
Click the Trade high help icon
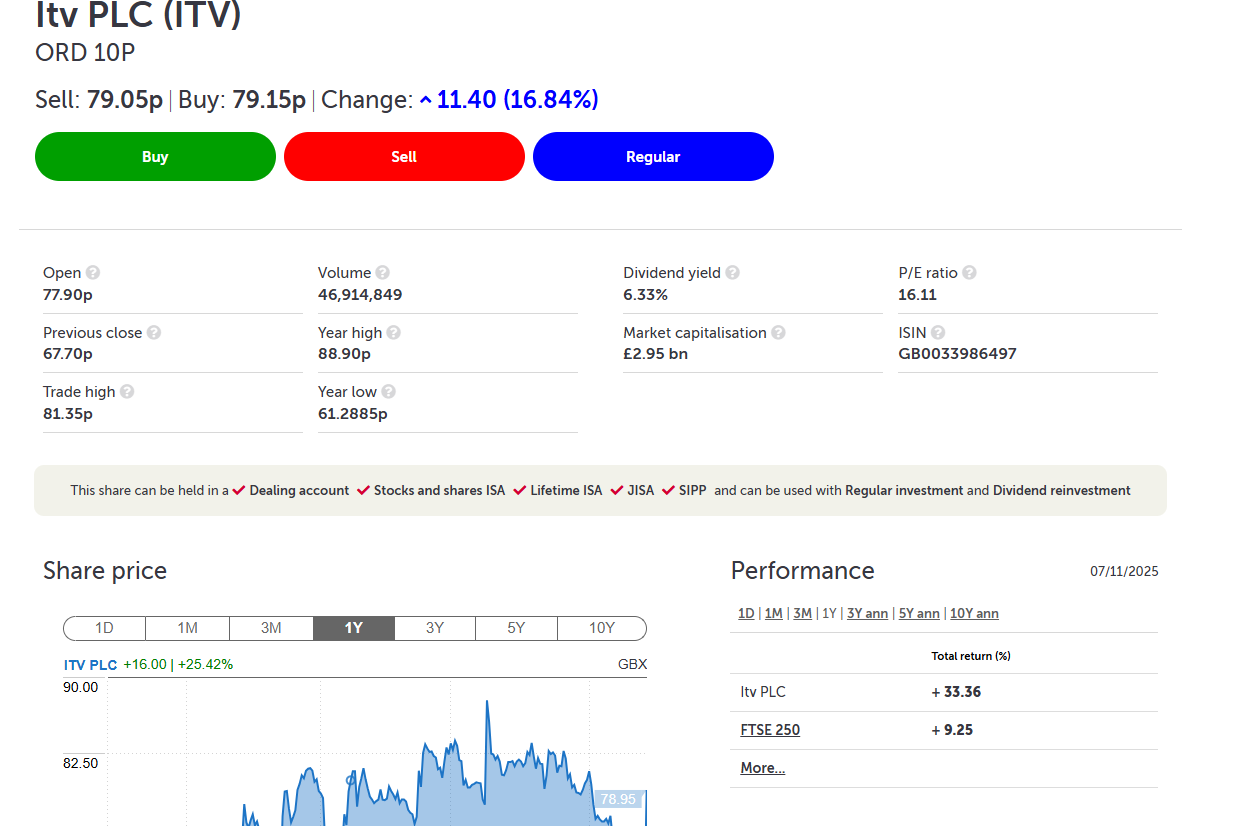click(127, 392)
